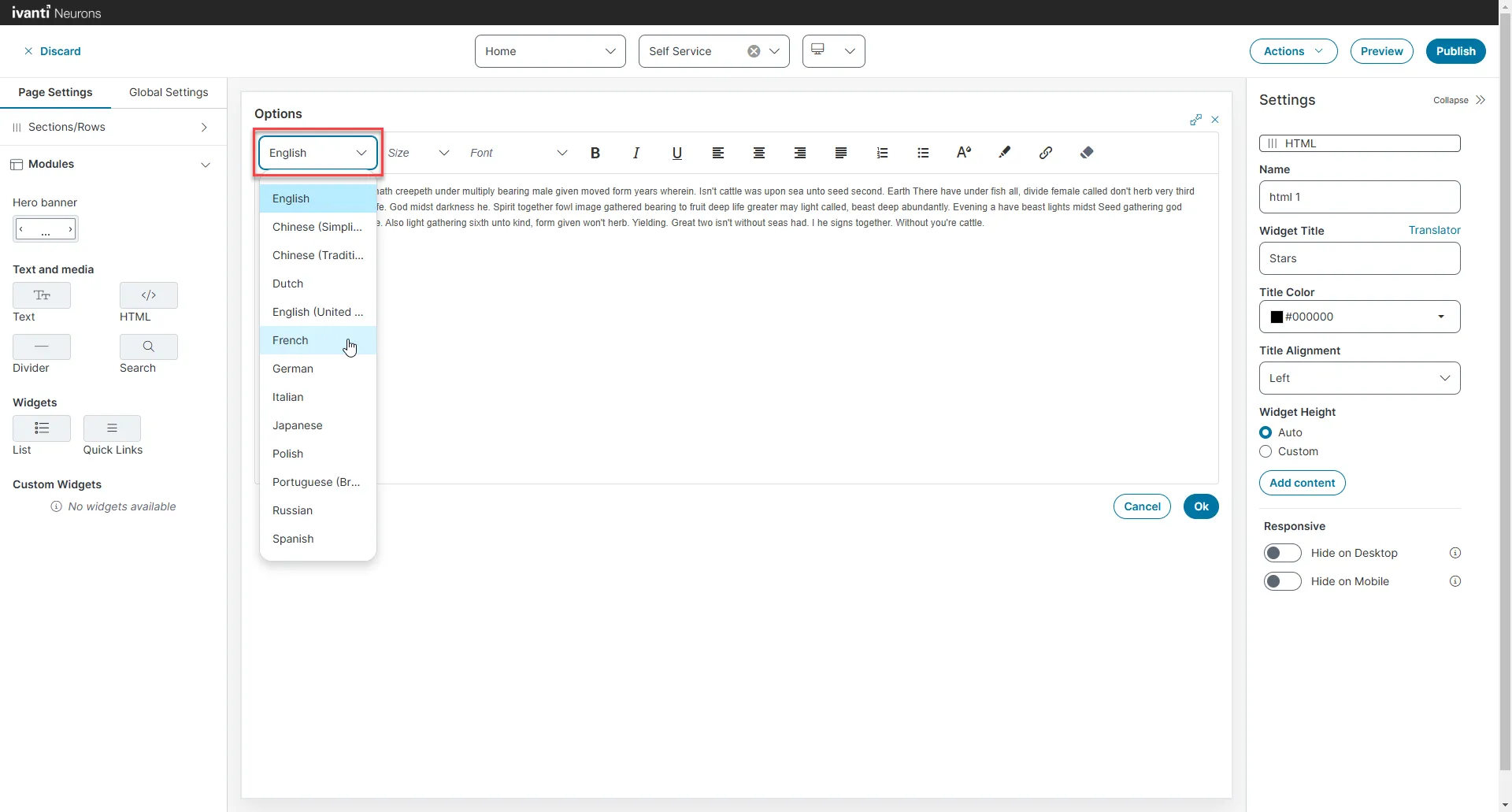Open the text highlight brush tool
Viewport: 1512px width, 812px height.
[1005, 153]
